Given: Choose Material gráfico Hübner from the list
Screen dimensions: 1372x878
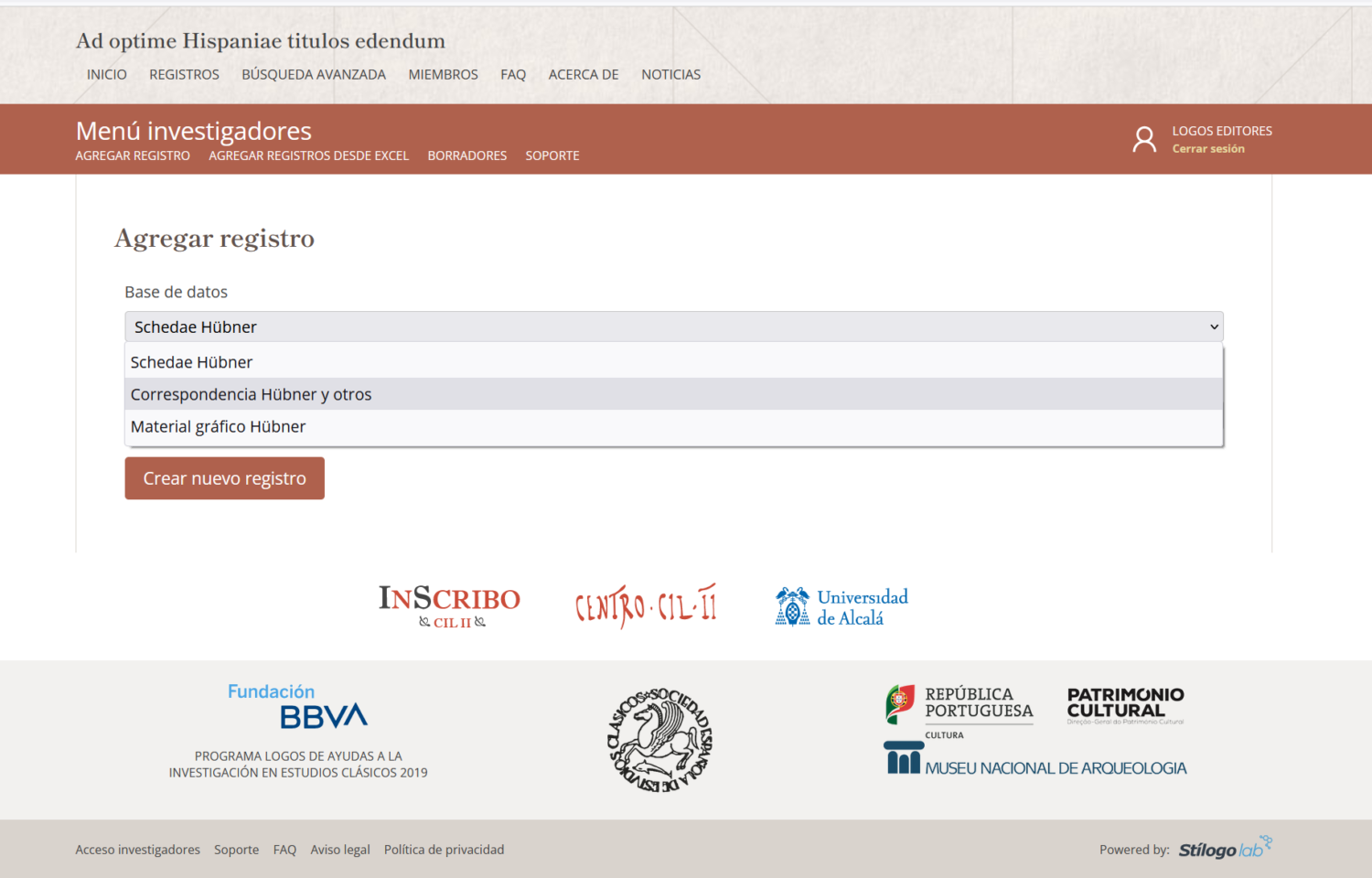Looking at the screenshot, I should coord(218,426).
